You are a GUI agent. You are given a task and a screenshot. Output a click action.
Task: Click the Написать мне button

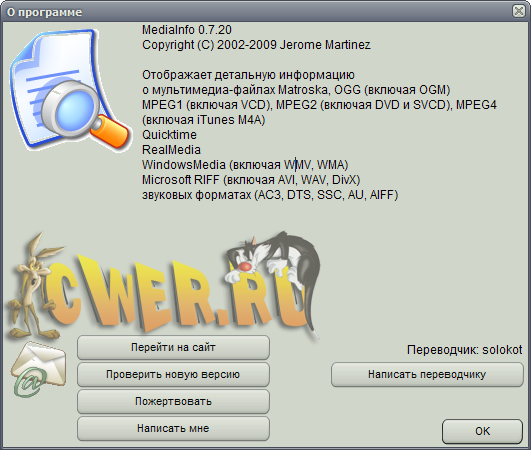coord(173,429)
